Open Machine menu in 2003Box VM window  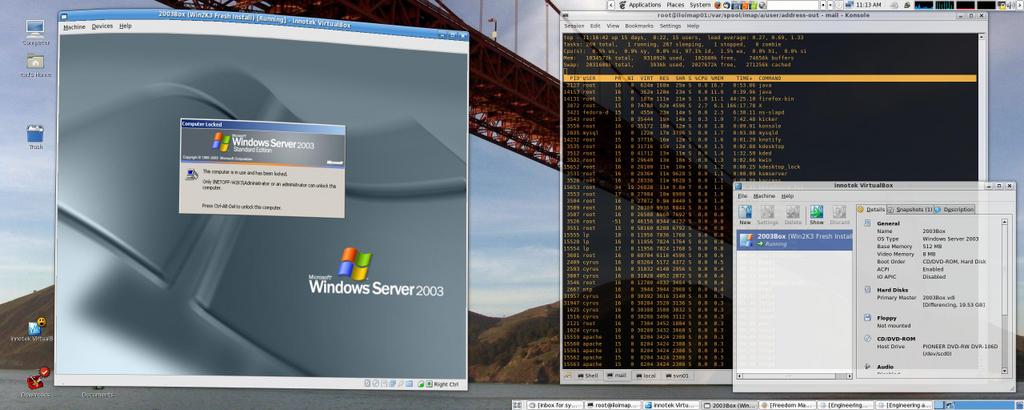[74, 27]
